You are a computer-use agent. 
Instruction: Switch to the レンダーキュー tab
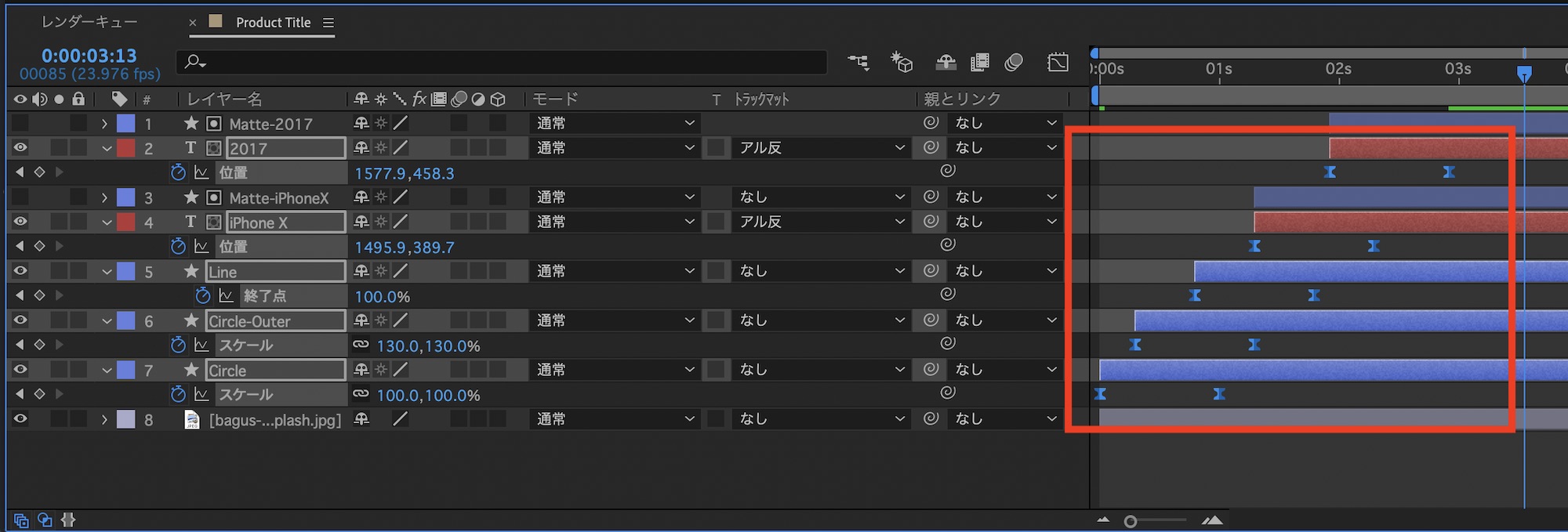89,22
